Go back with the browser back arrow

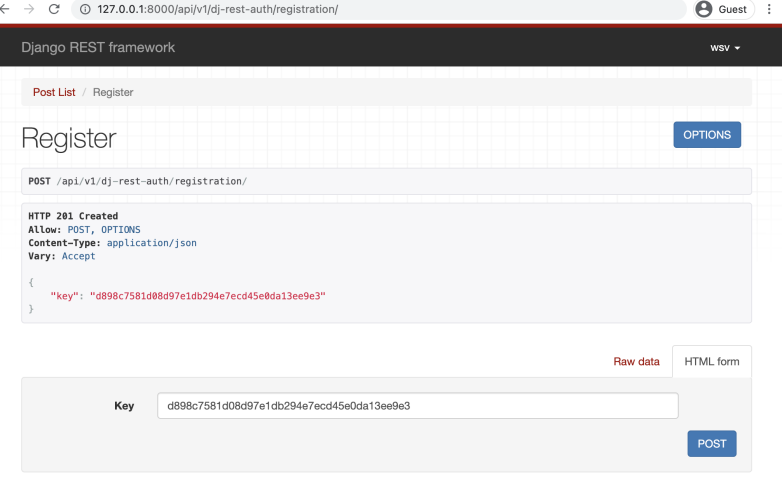(4, 9)
